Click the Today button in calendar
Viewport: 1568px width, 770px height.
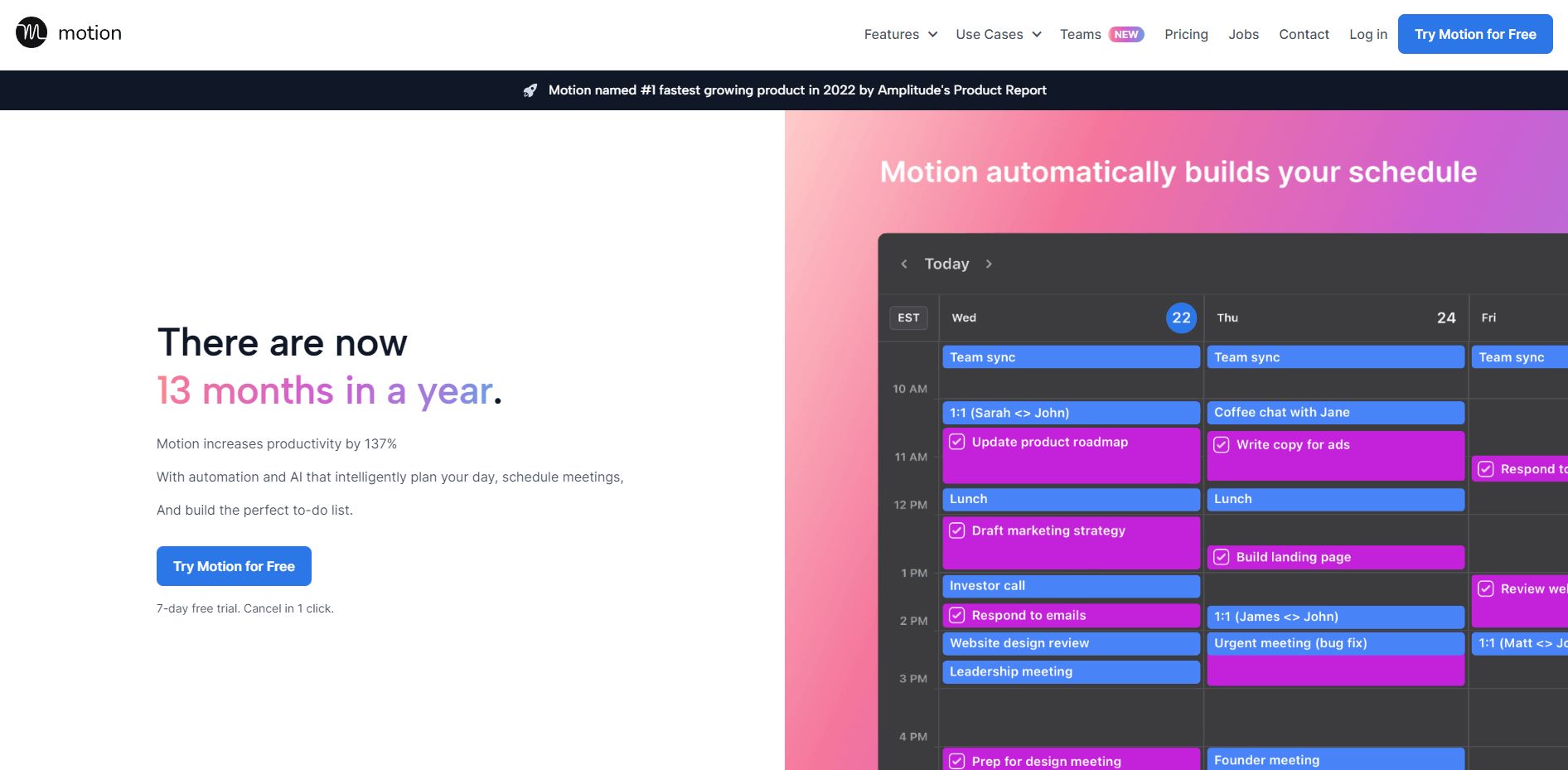tap(946, 264)
